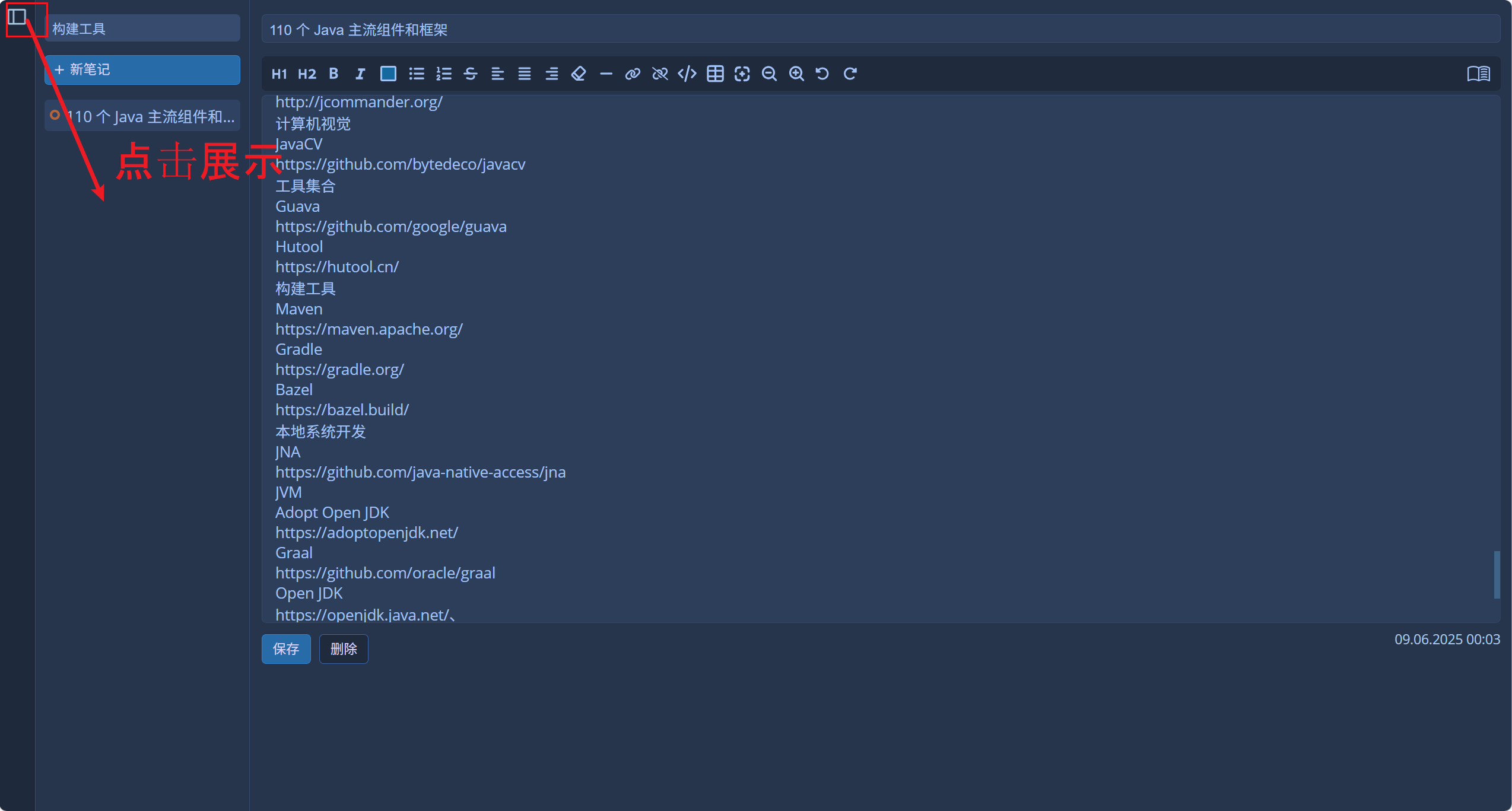Clear formatting with the eraser
The width and height of the screenshot is (1512, 811).
579,74
